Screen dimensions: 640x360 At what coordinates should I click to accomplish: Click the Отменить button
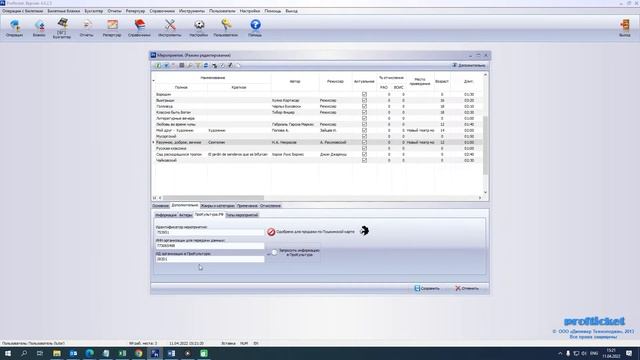(x=467, y=288)
